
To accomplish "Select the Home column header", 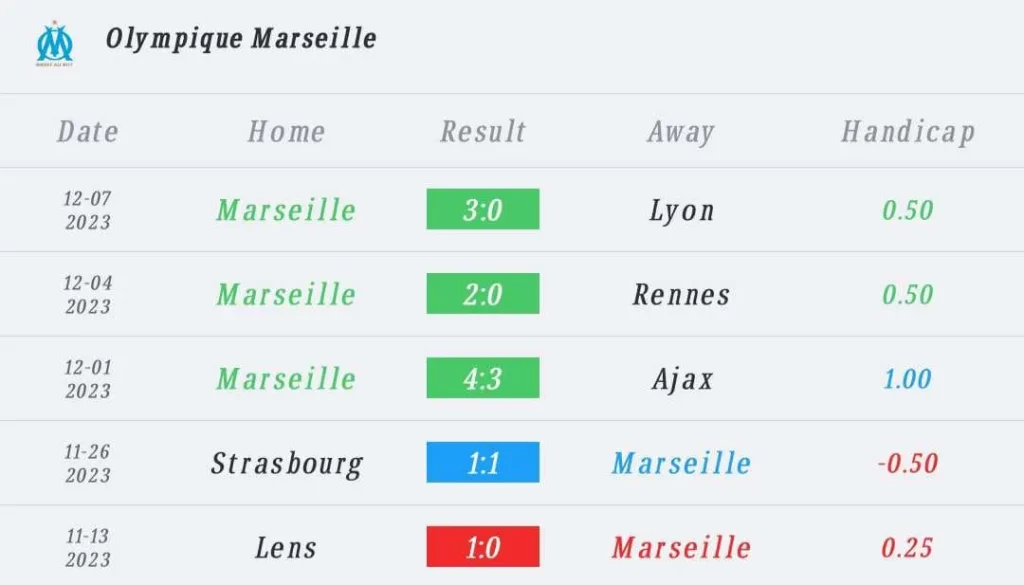I will coord(286,132).
